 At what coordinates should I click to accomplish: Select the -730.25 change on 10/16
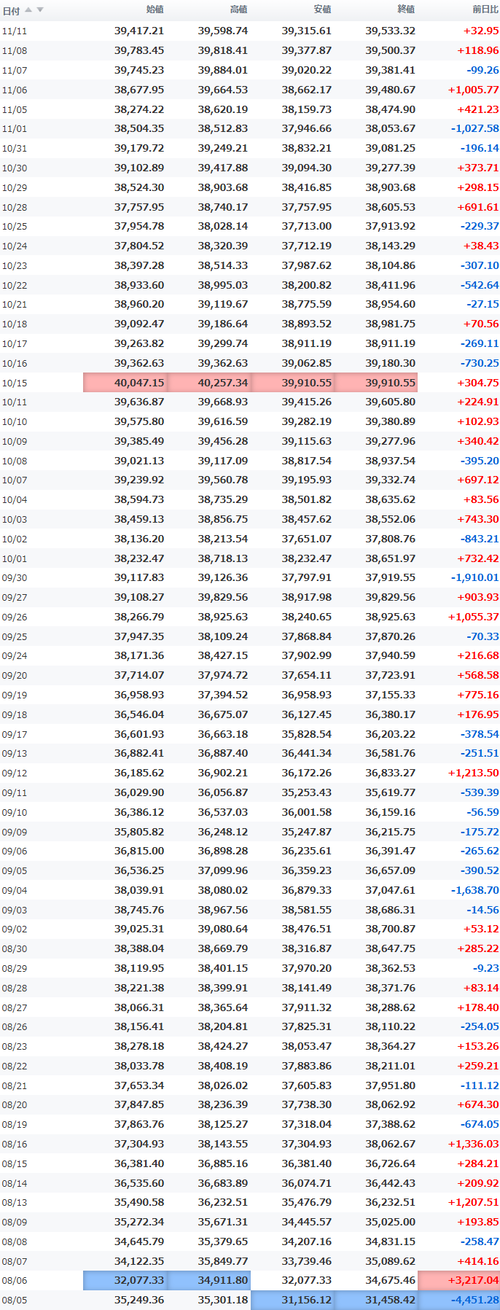(480, 362)
